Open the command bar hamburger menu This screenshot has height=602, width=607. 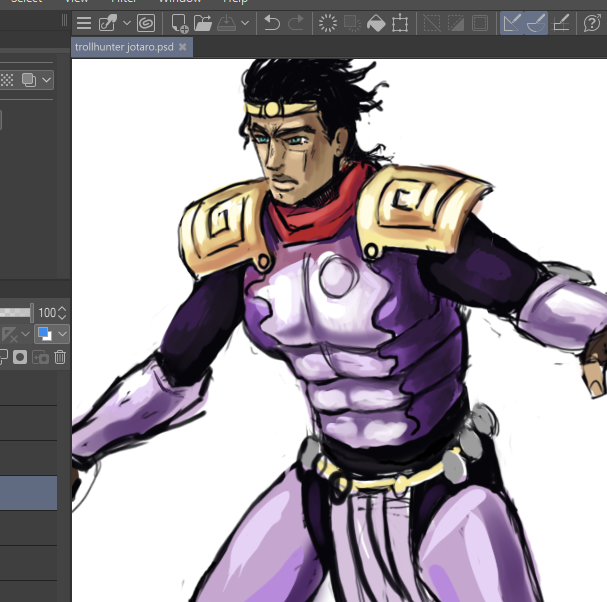coord(84,23)
